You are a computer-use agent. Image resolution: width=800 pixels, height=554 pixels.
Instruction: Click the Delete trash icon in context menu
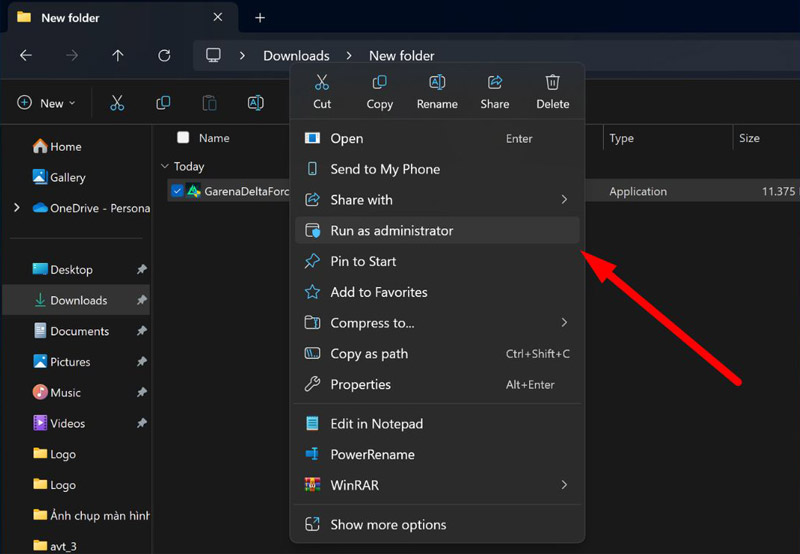click(x=552, y=84)
